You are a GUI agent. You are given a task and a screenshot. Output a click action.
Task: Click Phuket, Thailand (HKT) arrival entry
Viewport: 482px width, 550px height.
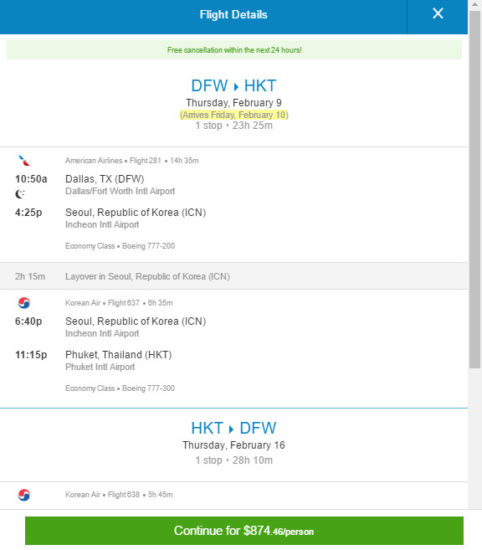tap(118, 355)
